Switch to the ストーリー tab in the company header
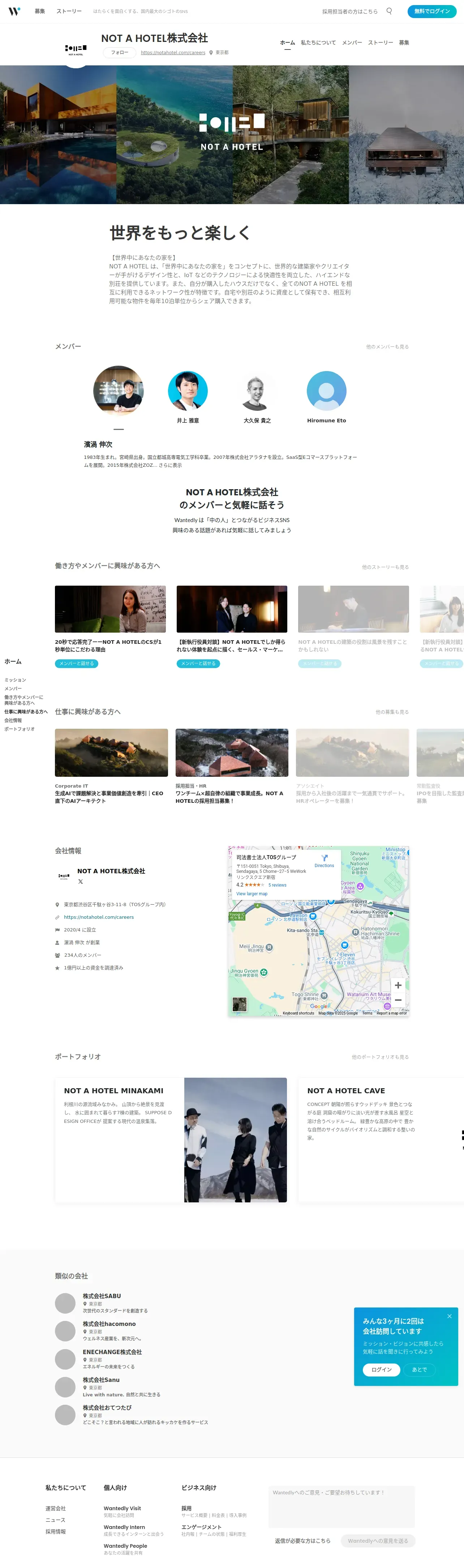 pos(381,43)
